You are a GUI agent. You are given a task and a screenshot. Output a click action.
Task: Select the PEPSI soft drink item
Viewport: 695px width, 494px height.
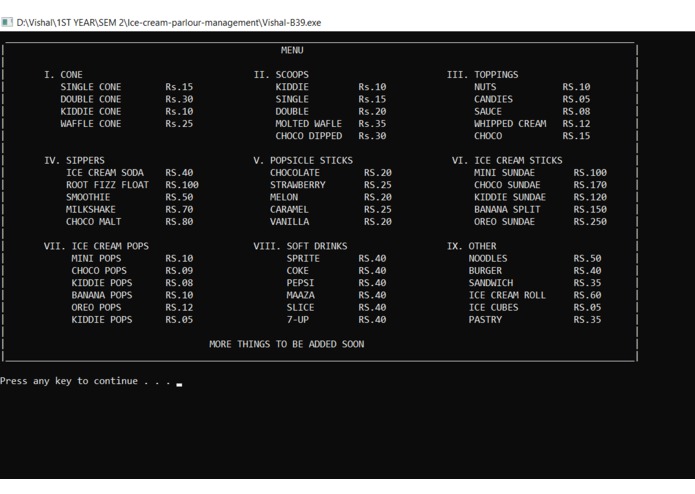pyautogui.click(x=301, y=283)
